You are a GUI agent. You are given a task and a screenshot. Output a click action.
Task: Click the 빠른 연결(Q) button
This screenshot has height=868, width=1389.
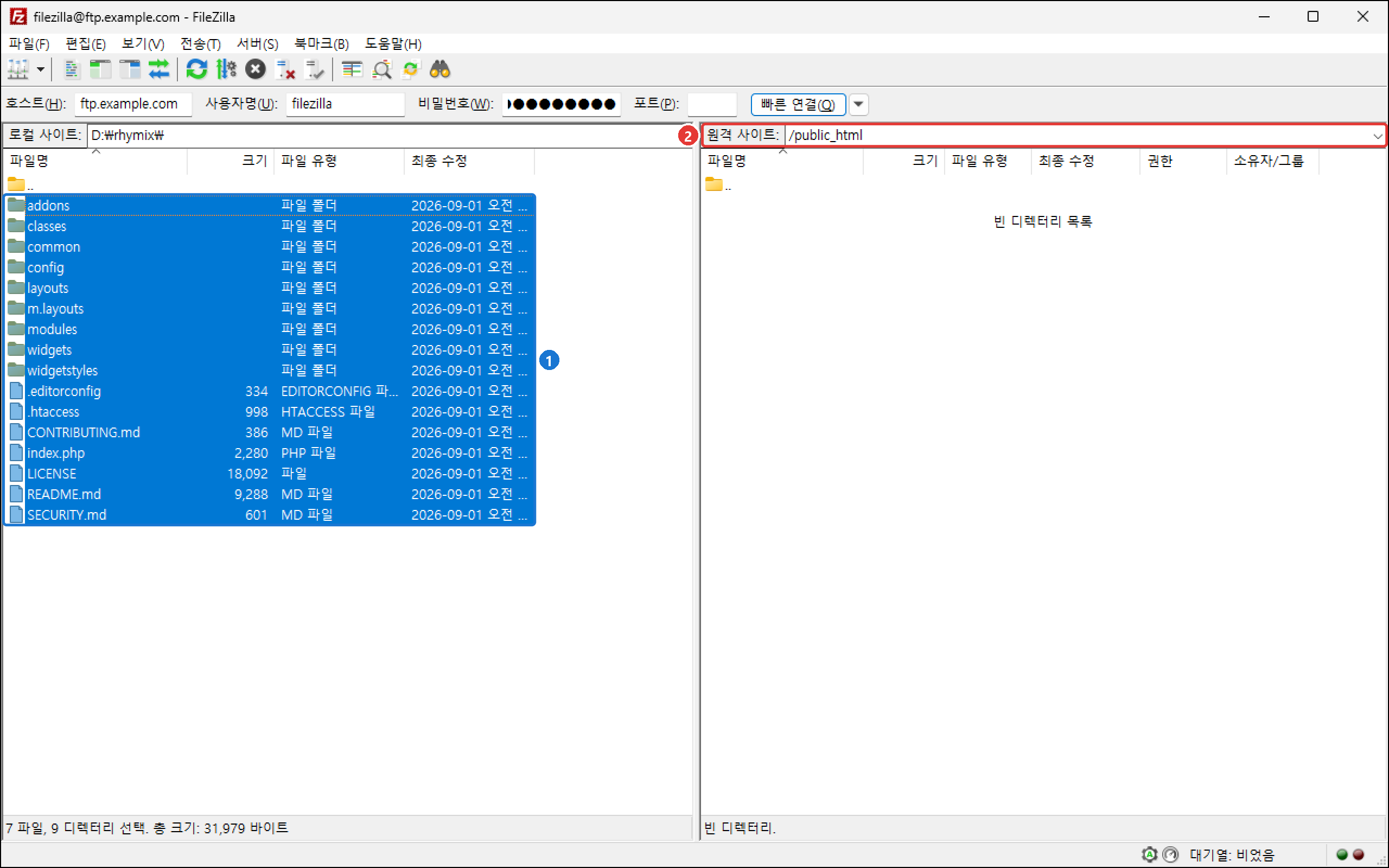coord(798,104)
